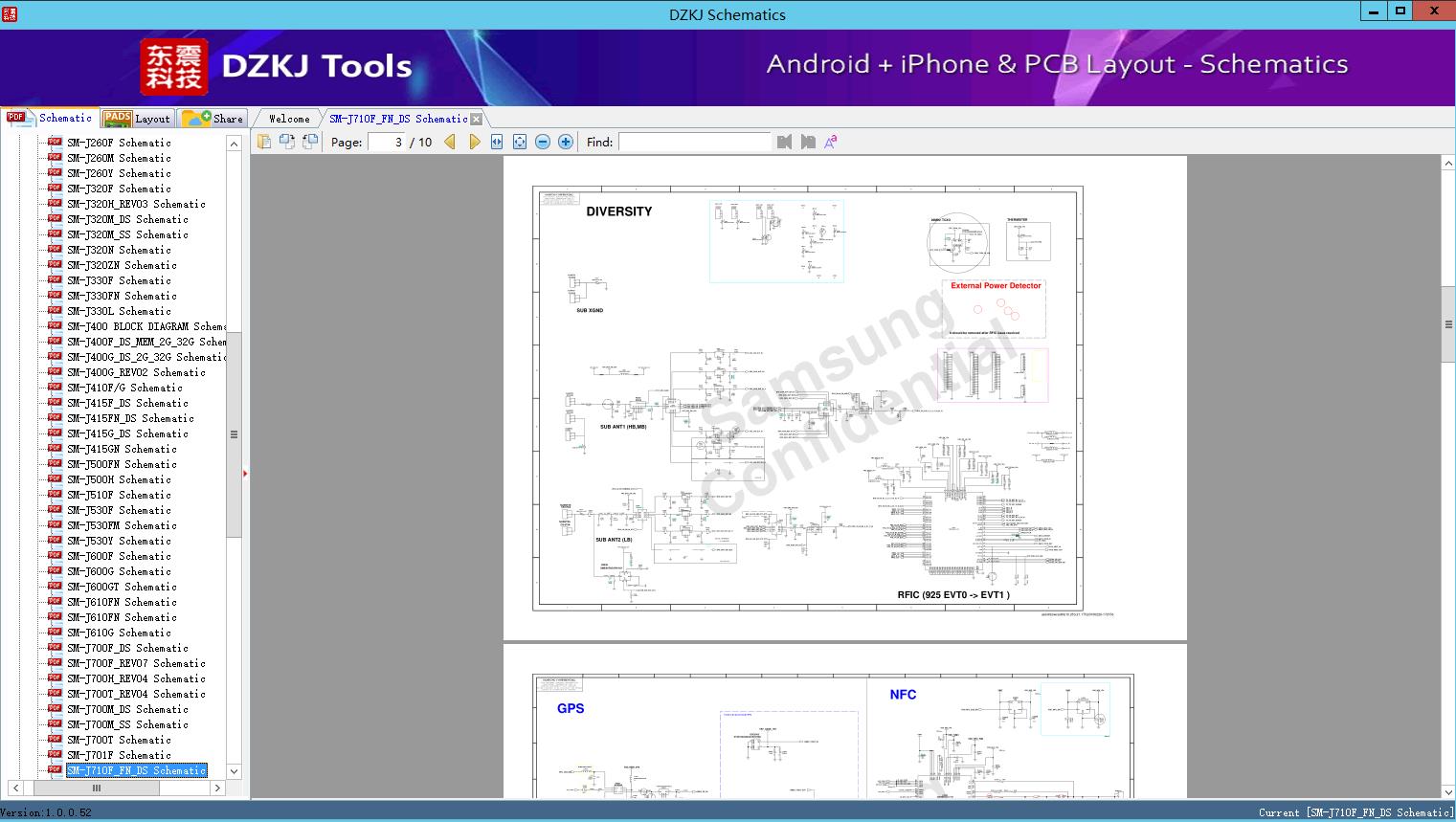This screenshot has height=822, width=1456.
Task: Open SM-J260Y Schematic in the tree
Action: pos(119,173)
